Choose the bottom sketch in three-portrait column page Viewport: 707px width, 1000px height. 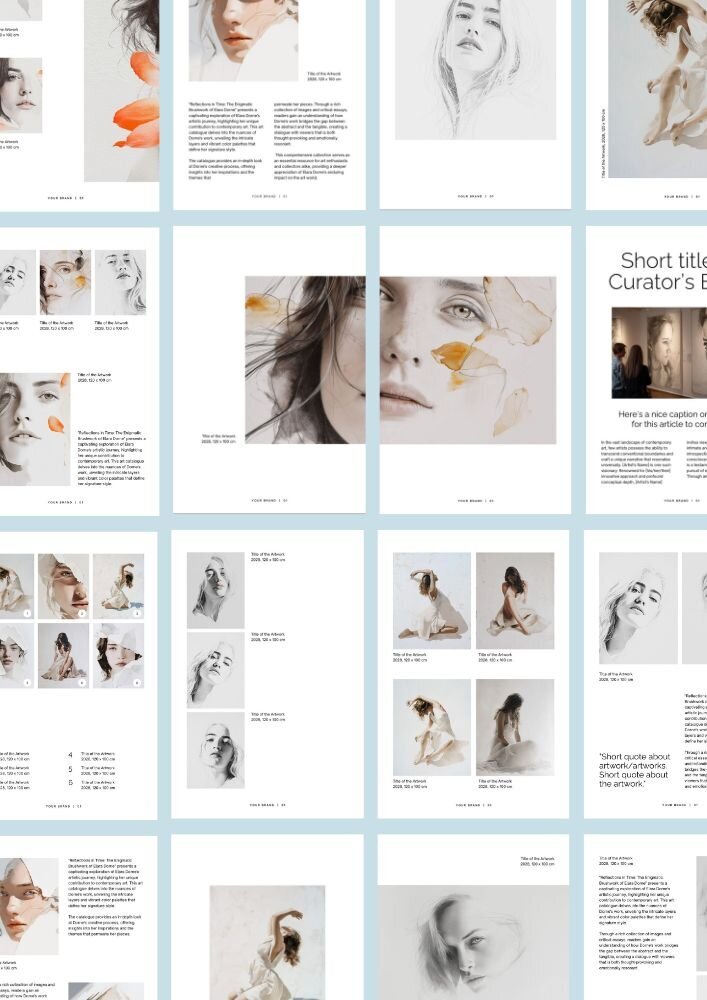[x=215, y=749]
